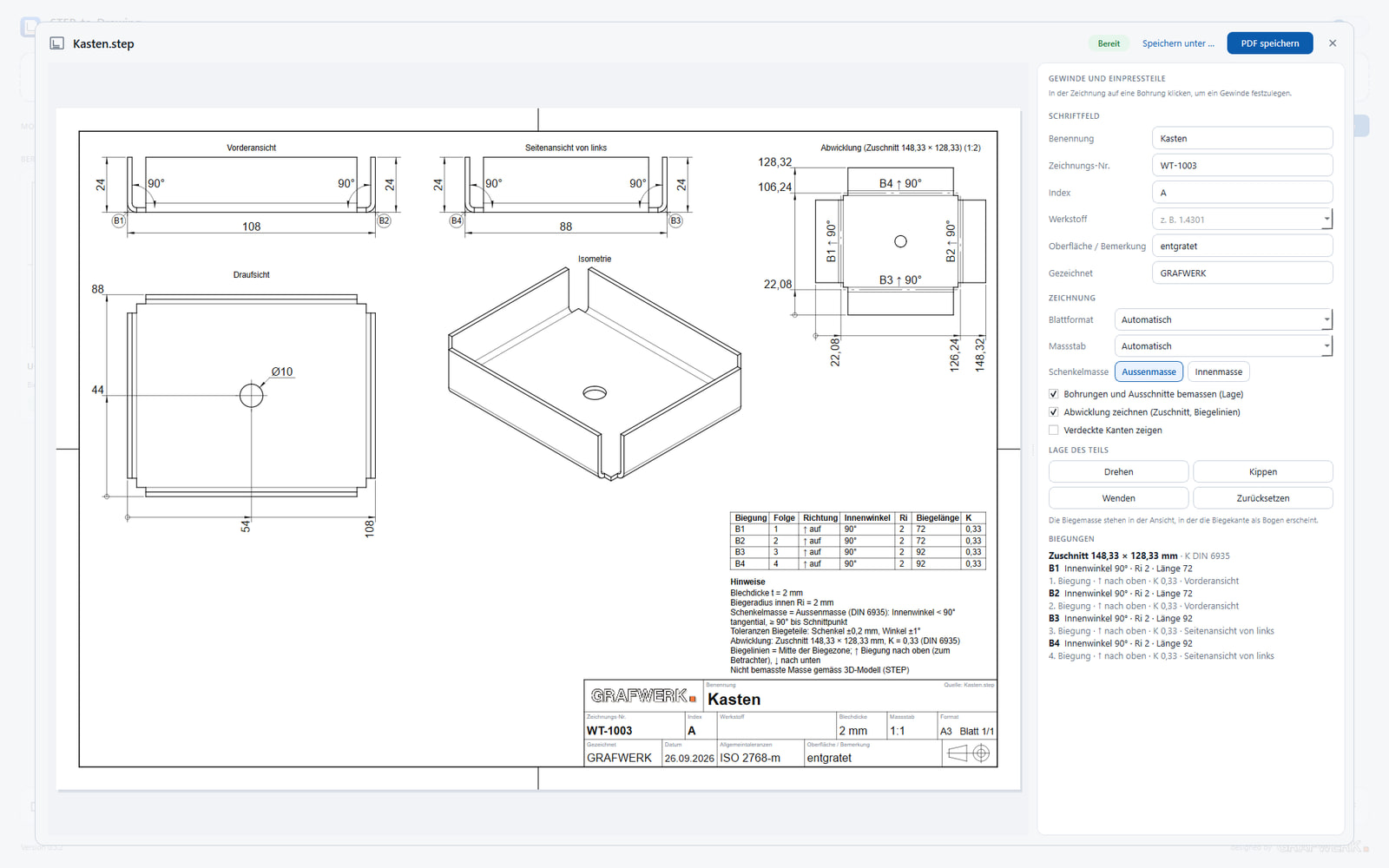
Task: Open the Werkstoff combo box
Action: pyautogui.click(x=1242, y=220)
